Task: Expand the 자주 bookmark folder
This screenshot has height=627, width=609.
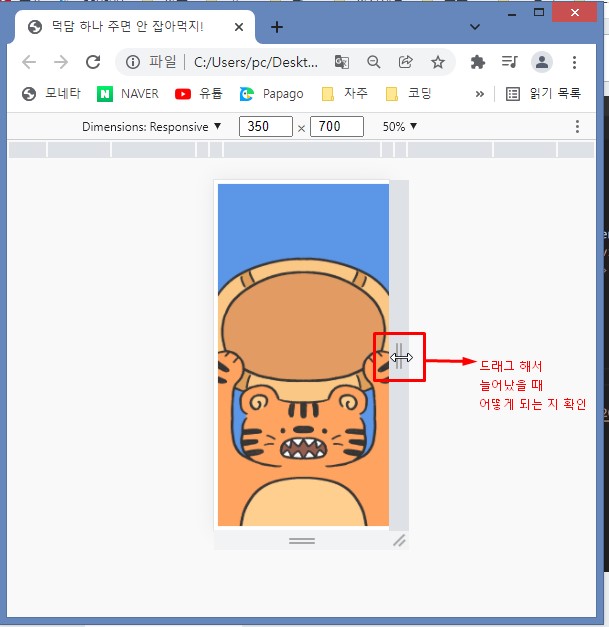Action: pyautogui.click(x=345, y=94)
